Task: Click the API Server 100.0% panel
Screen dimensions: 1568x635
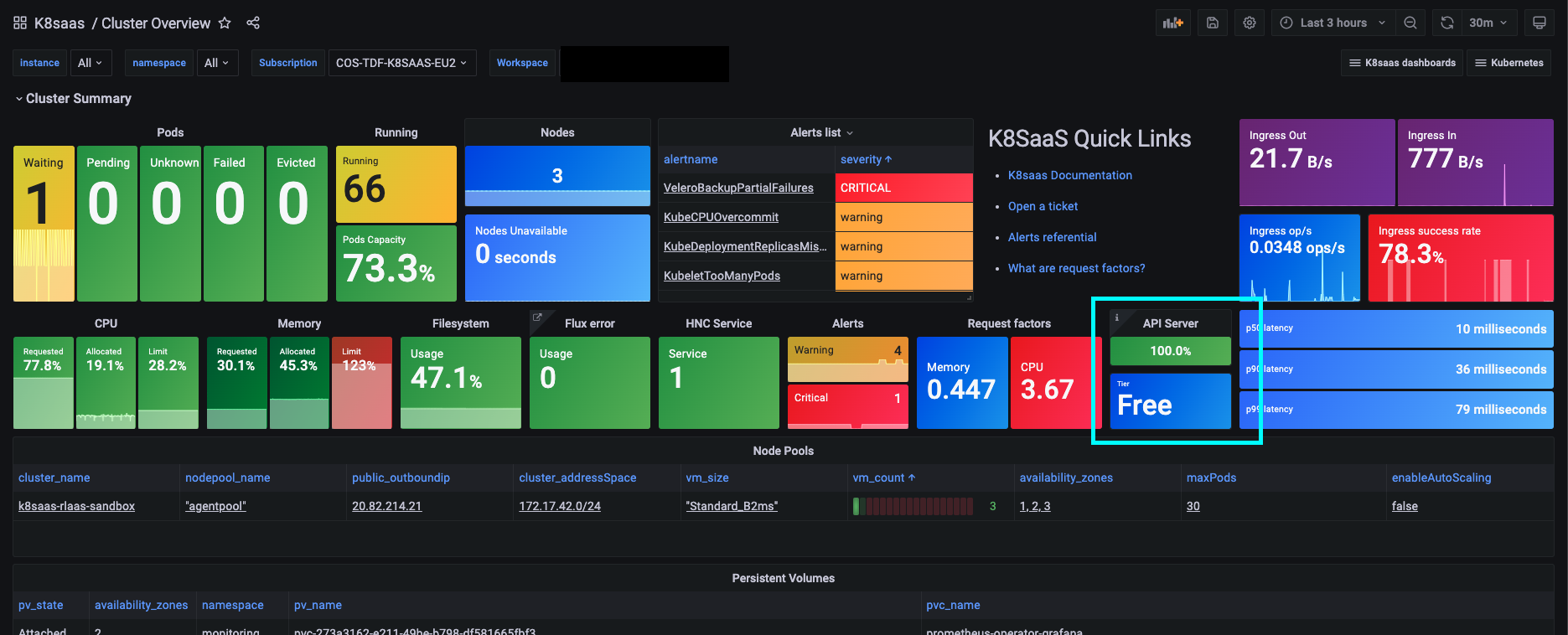Action: (x=1171, y=351)
